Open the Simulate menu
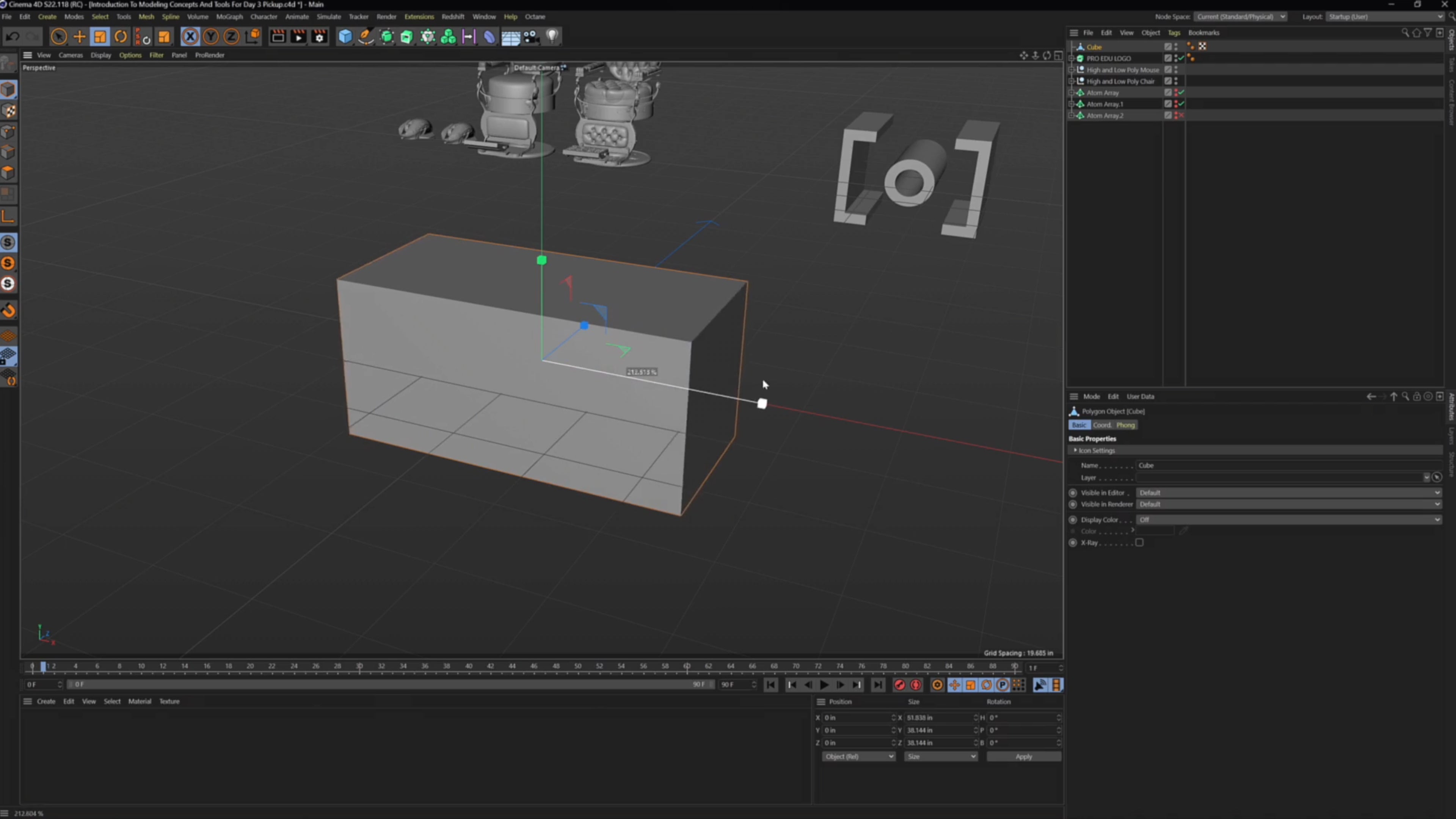Screen dimensions: 1456x819 point(329,16)
